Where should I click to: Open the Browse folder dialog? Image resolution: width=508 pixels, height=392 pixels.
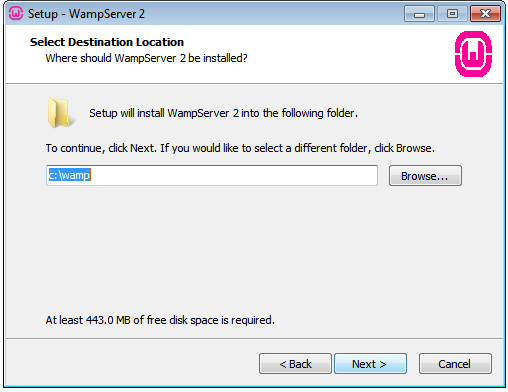tap(425, 176)
